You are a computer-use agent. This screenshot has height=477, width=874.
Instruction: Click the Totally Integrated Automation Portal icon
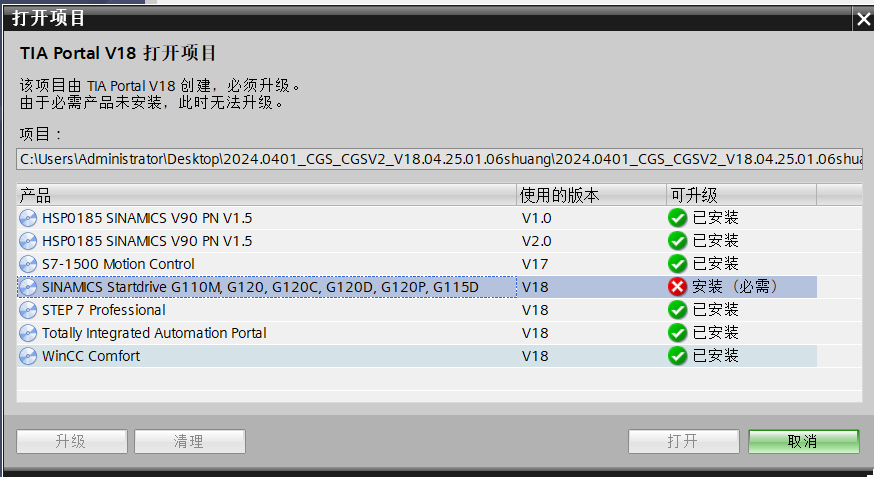coord(27,333)
